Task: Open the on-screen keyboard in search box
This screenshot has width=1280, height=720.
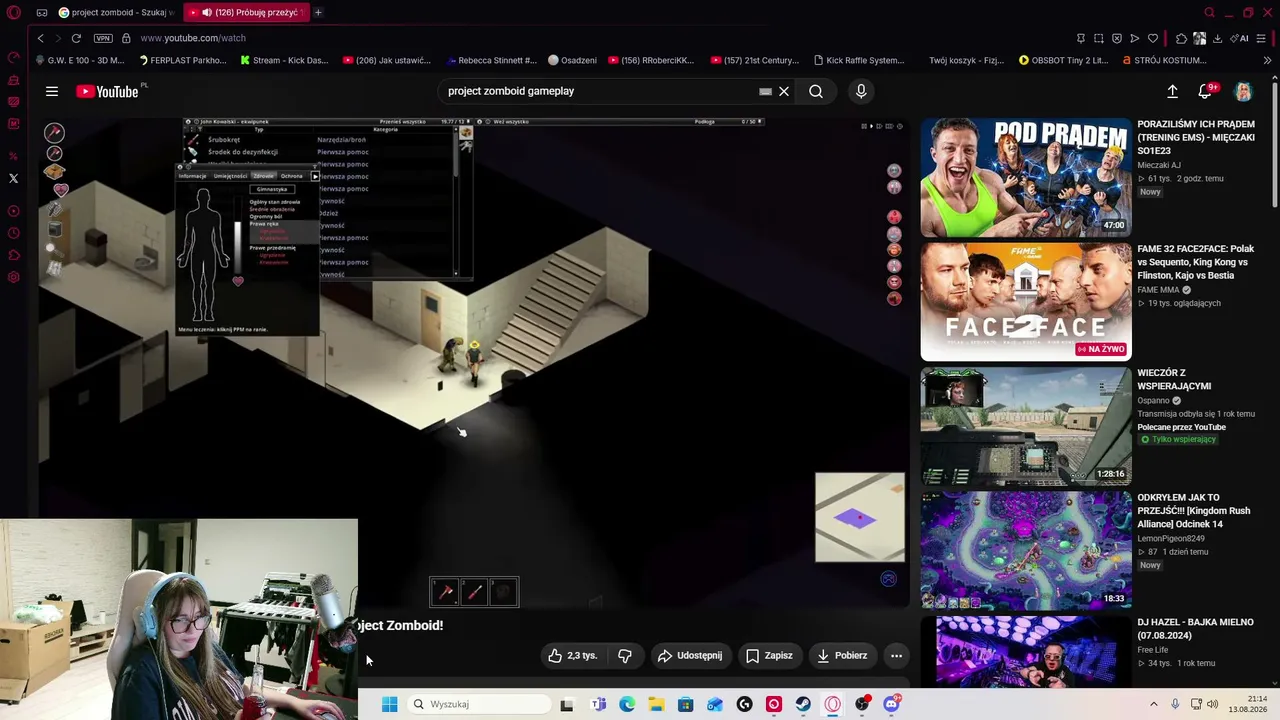Action: point(765,91)
